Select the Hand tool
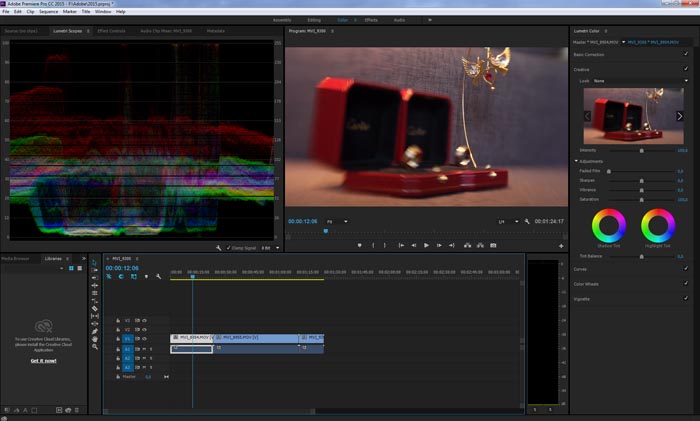 click(x=95, y=339)
